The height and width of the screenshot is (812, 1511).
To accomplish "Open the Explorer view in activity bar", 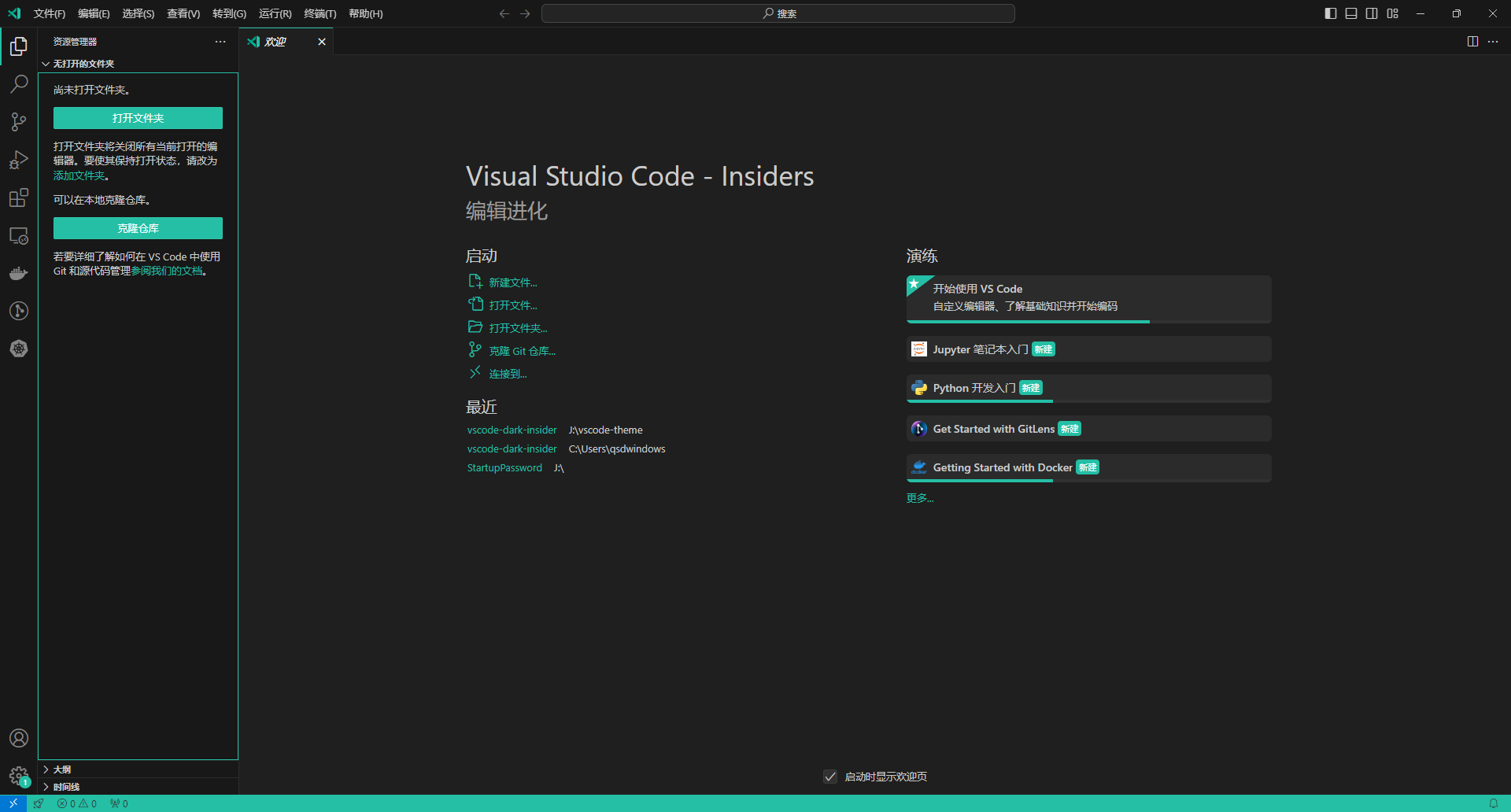I will (19, 46).
